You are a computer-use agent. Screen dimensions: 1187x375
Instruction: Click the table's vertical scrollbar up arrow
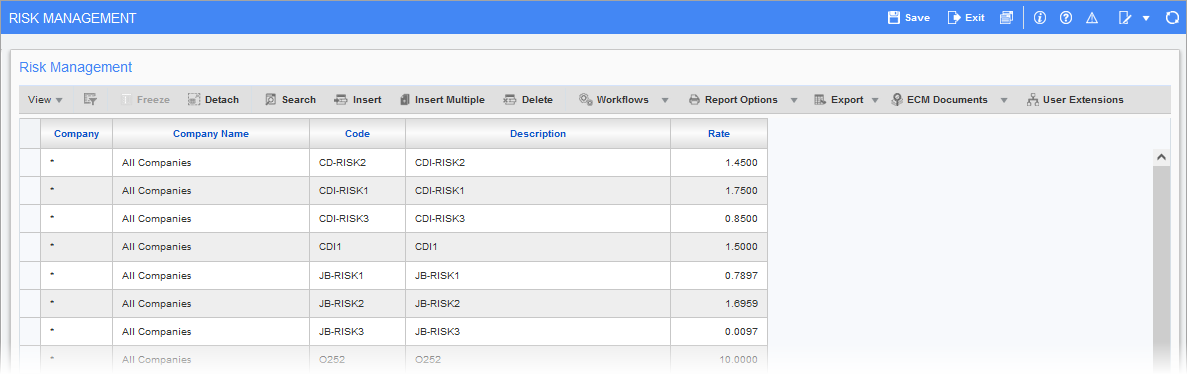(1160, 156)
